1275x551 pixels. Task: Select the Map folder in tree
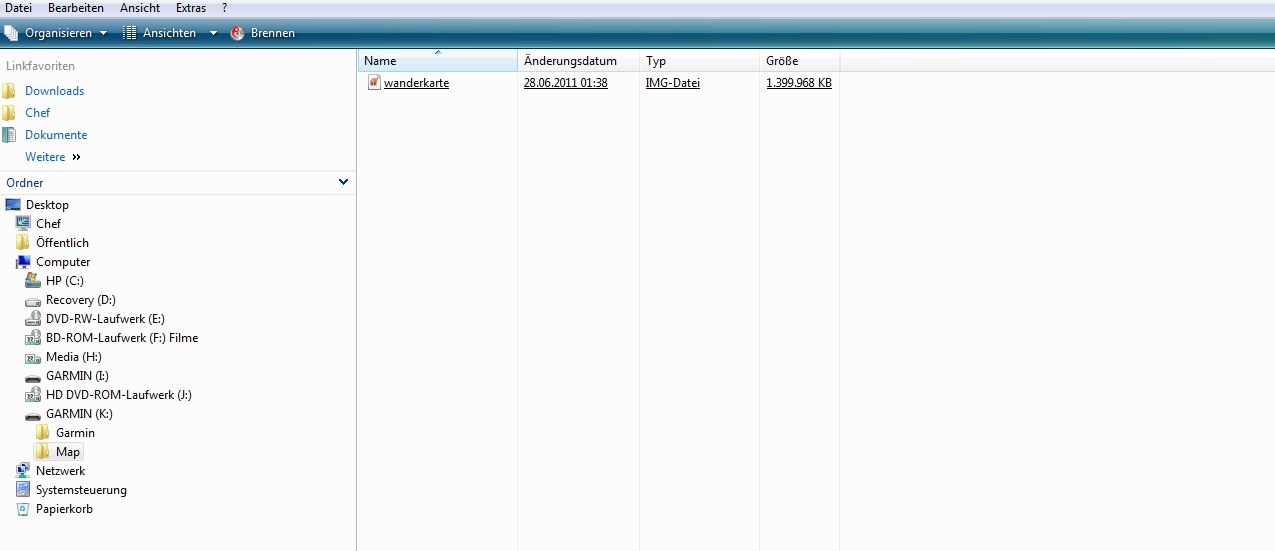click(x=68, y=452)
